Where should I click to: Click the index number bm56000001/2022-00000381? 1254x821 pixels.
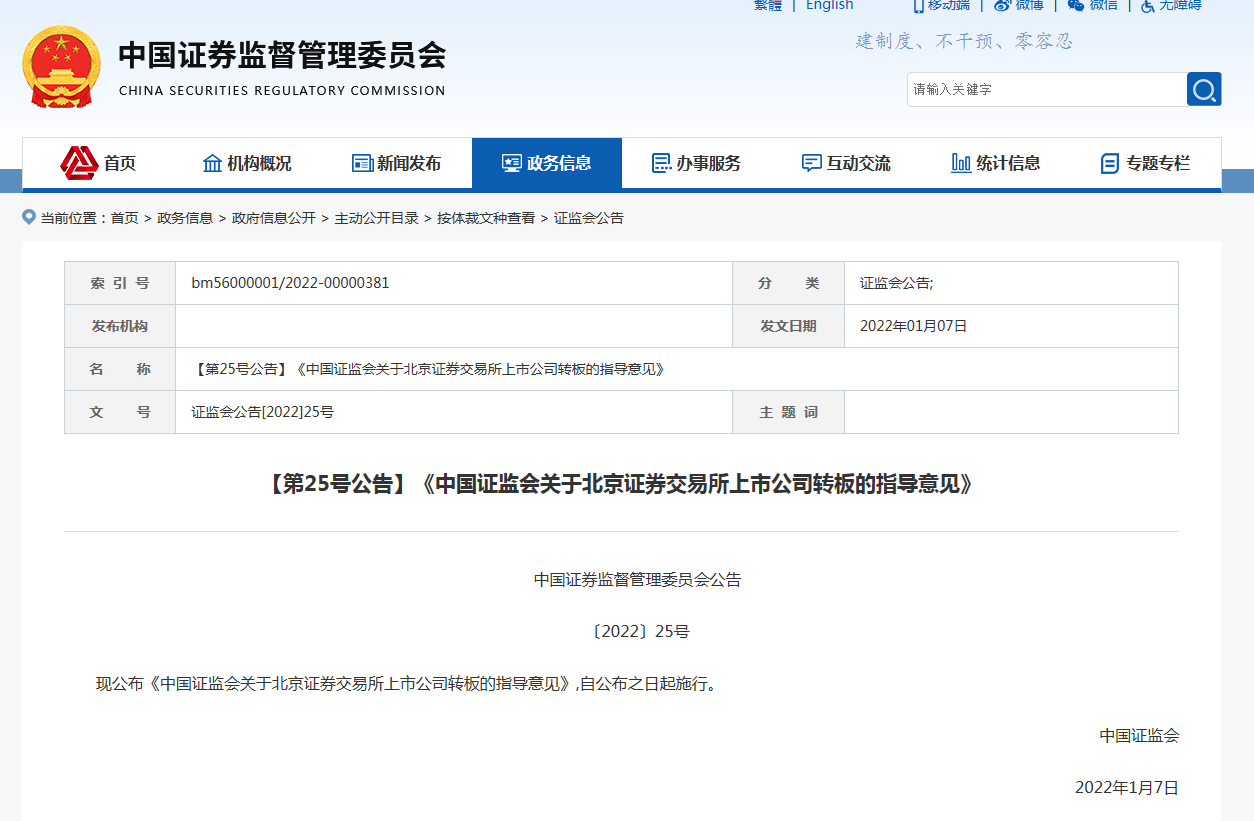click(291, 283)
